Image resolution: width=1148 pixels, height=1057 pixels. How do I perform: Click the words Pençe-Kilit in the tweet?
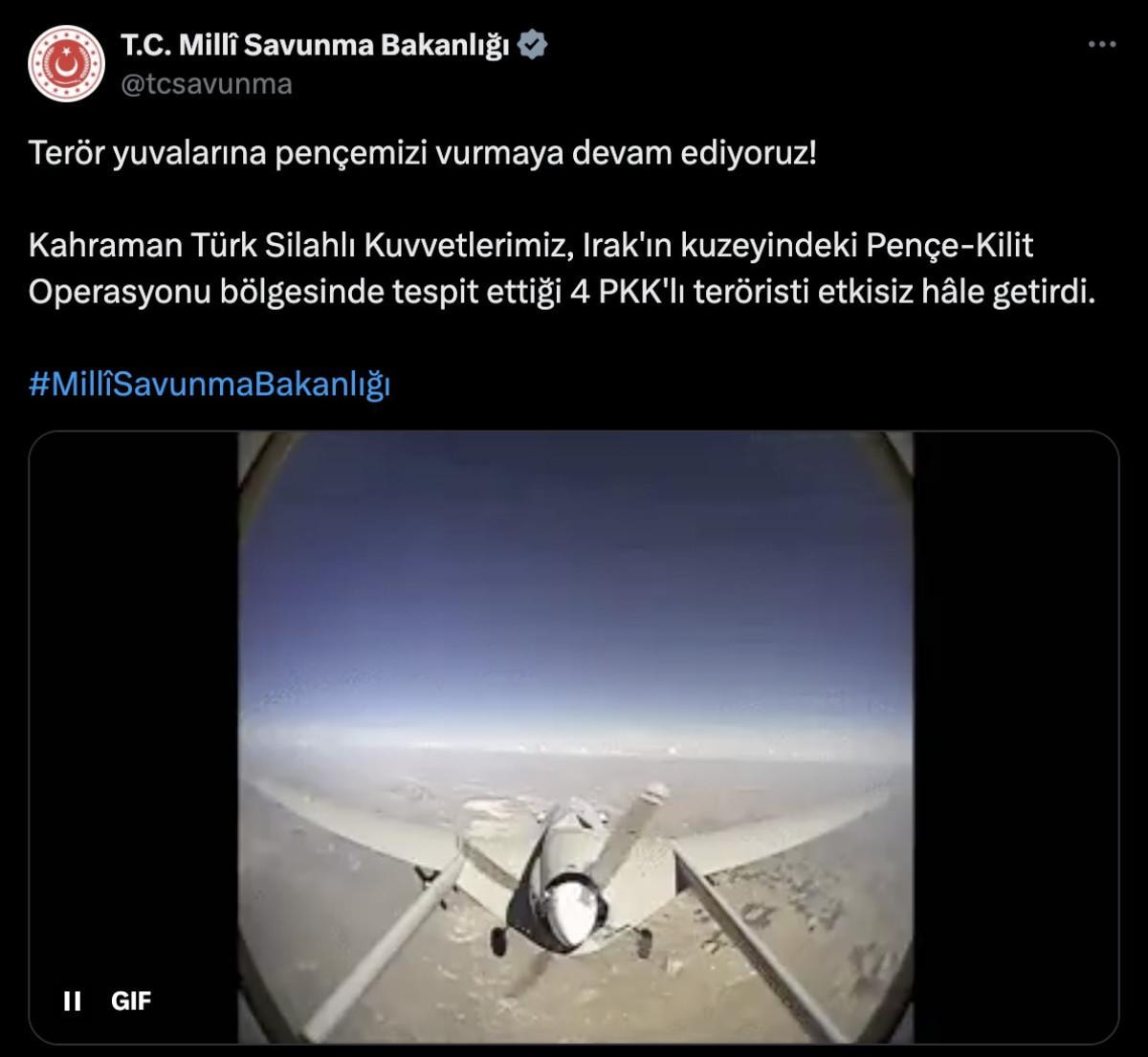pyautogui.click(x=950, y=246)
